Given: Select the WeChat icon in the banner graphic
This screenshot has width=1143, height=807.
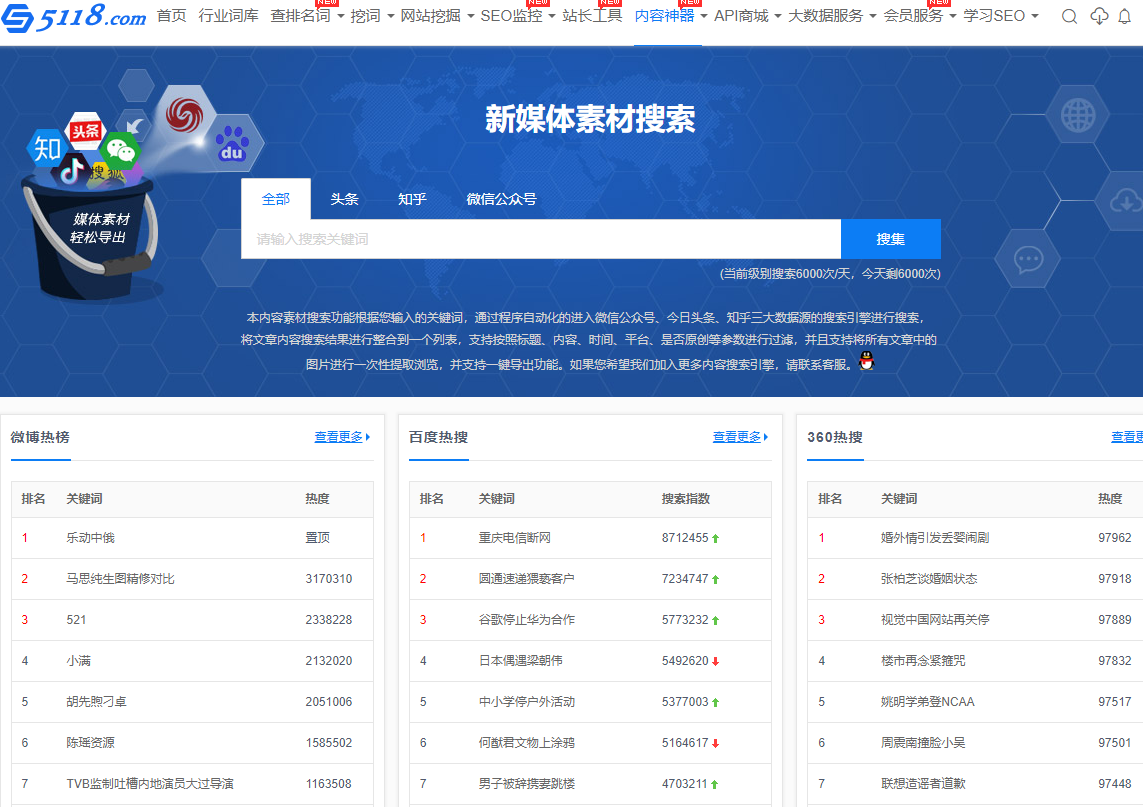Looking at the screenshot, I should pos(121,150).
